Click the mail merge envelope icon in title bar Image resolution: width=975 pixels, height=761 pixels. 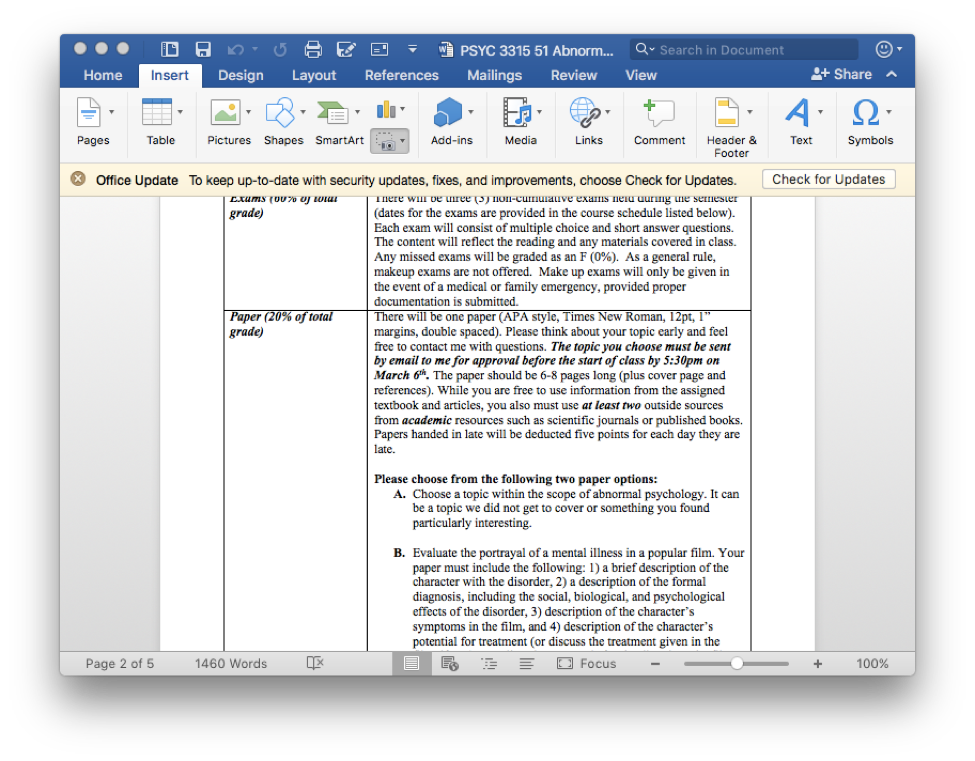pos(379,49)
